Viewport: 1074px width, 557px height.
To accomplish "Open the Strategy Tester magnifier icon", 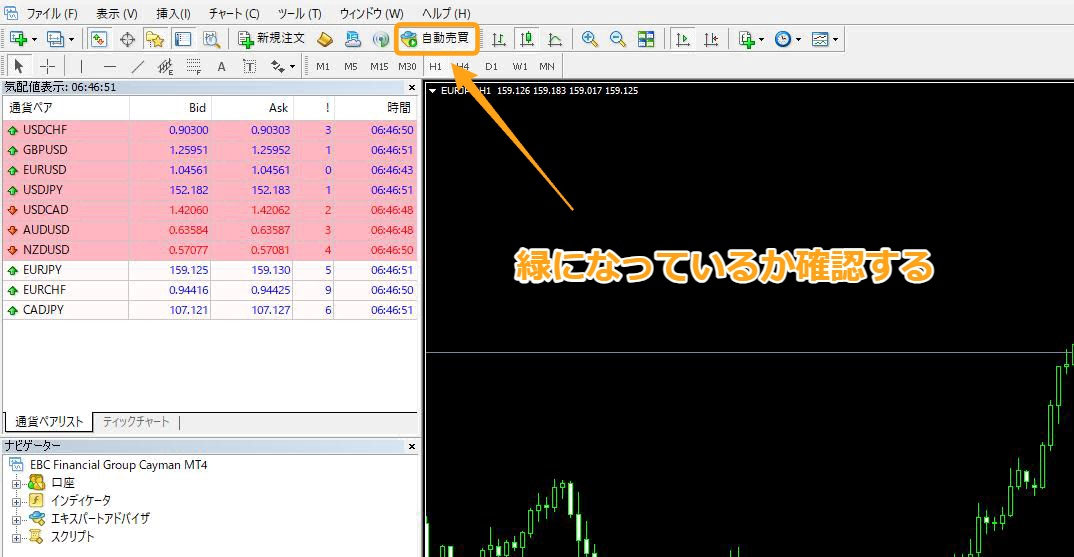I will [211, 39].
